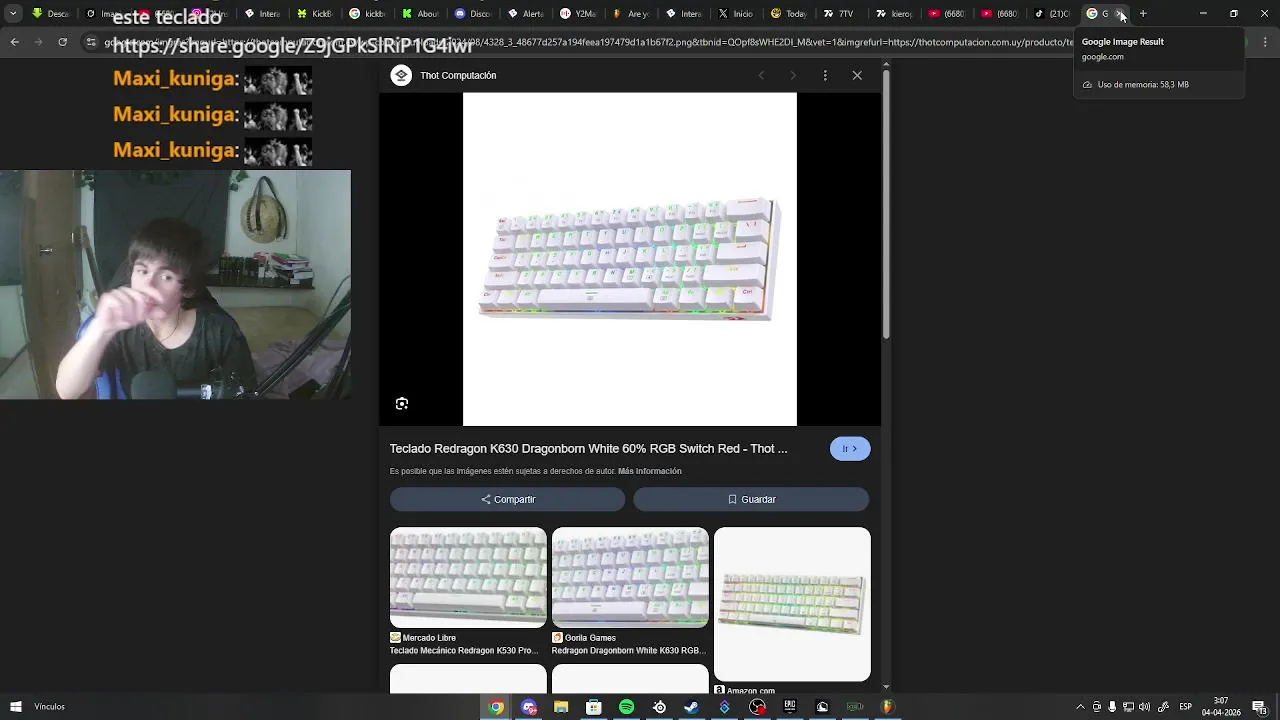1280x720 pixels.
Task: Open the Windows notification center icon
Action: tap(1259, 707)
